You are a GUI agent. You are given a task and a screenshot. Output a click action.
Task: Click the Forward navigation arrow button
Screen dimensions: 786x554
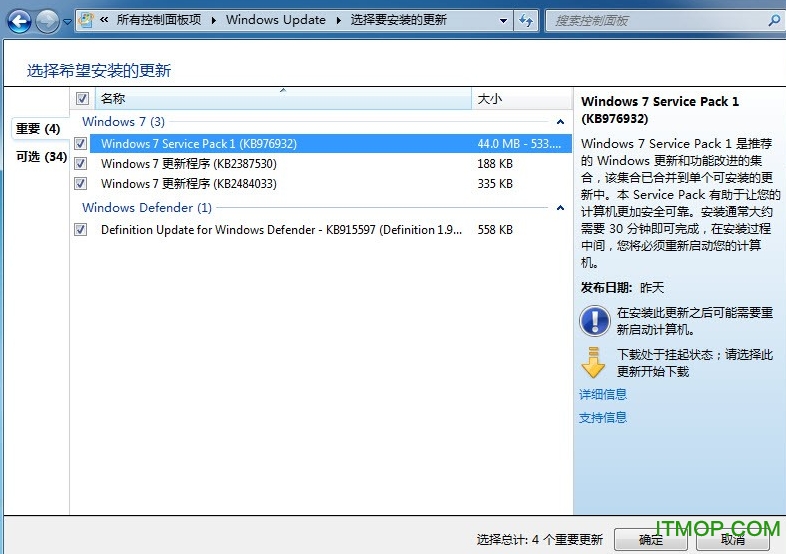(x=48, y=21)
